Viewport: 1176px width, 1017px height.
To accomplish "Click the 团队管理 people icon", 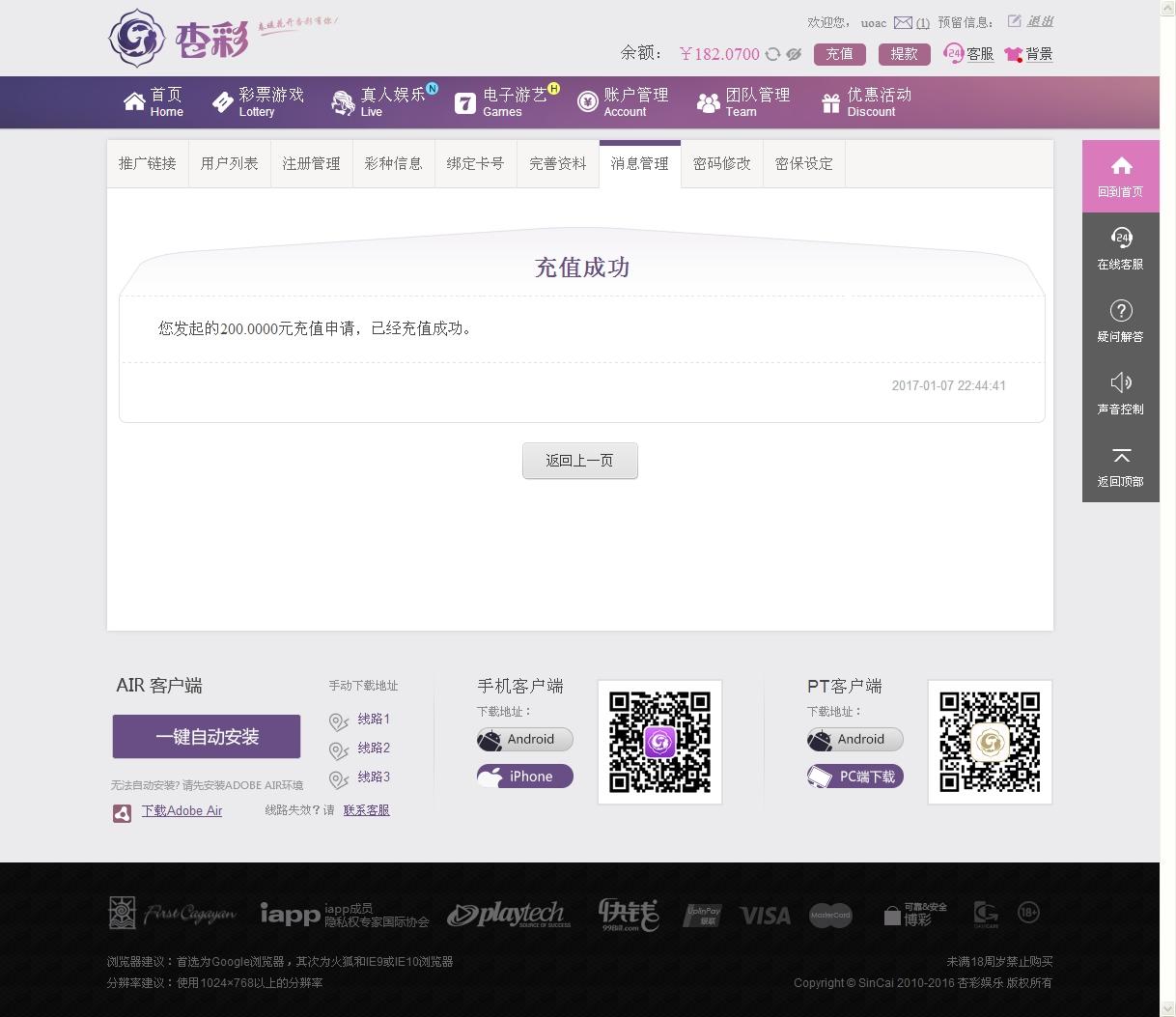I will tap(709, 102).
